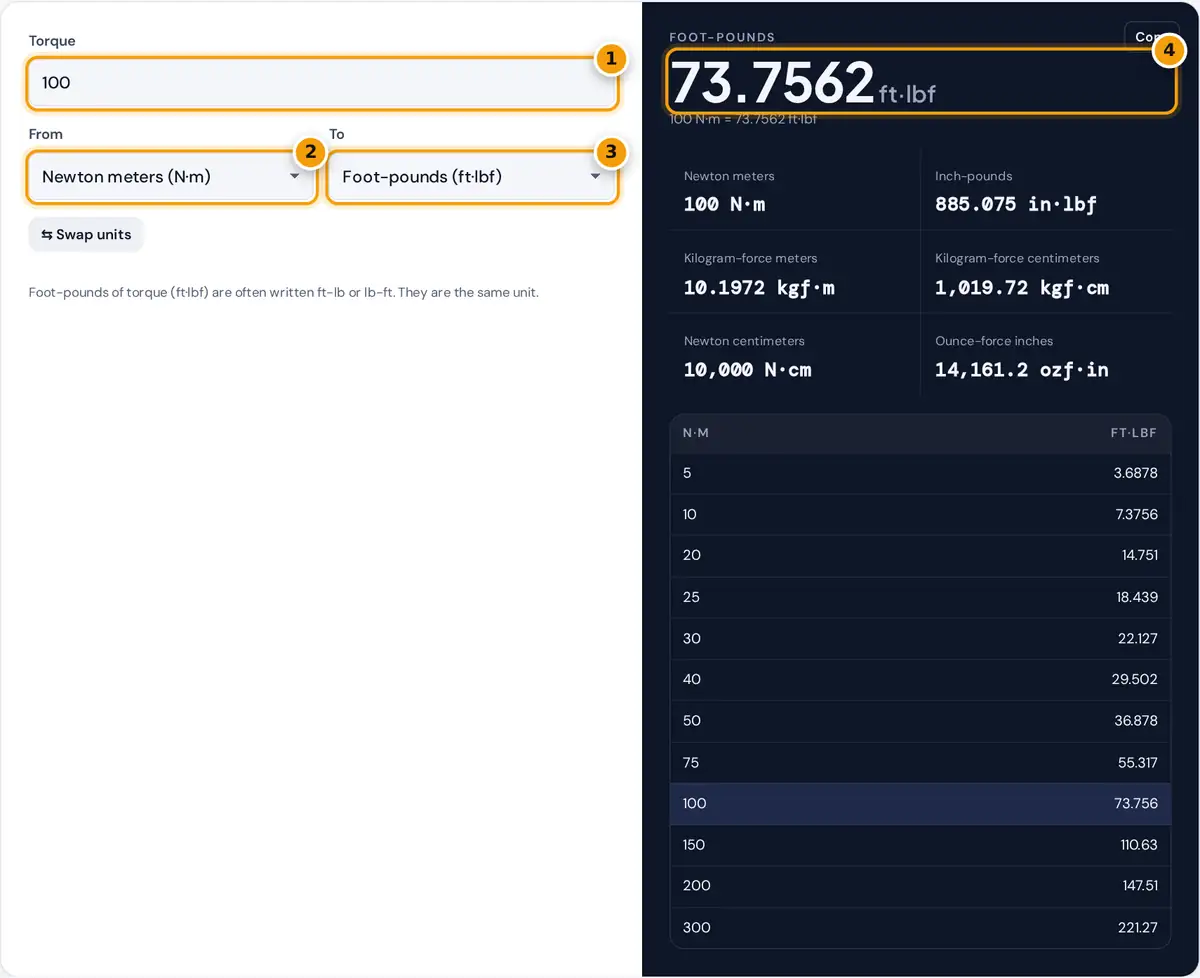Select the table row for 40 N·m
Viewport: 1200px width, 978px height.
(920, 679)
